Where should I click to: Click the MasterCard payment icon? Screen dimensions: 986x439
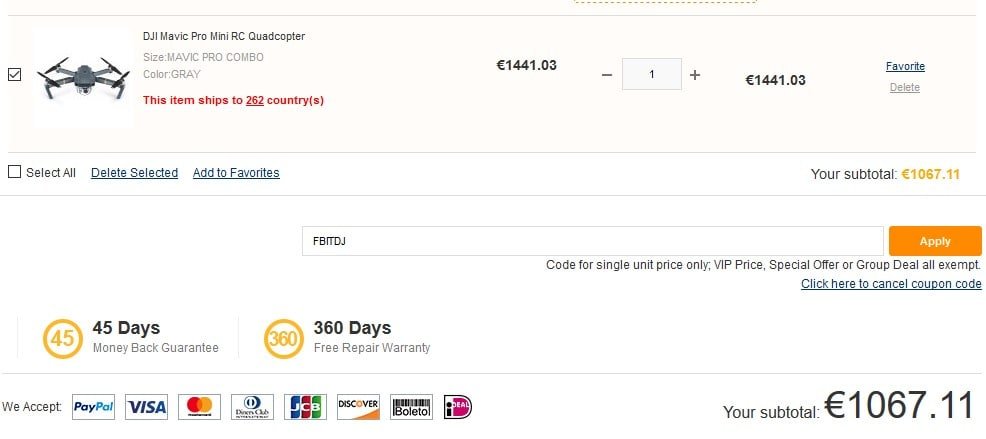[x=199, y=407]
